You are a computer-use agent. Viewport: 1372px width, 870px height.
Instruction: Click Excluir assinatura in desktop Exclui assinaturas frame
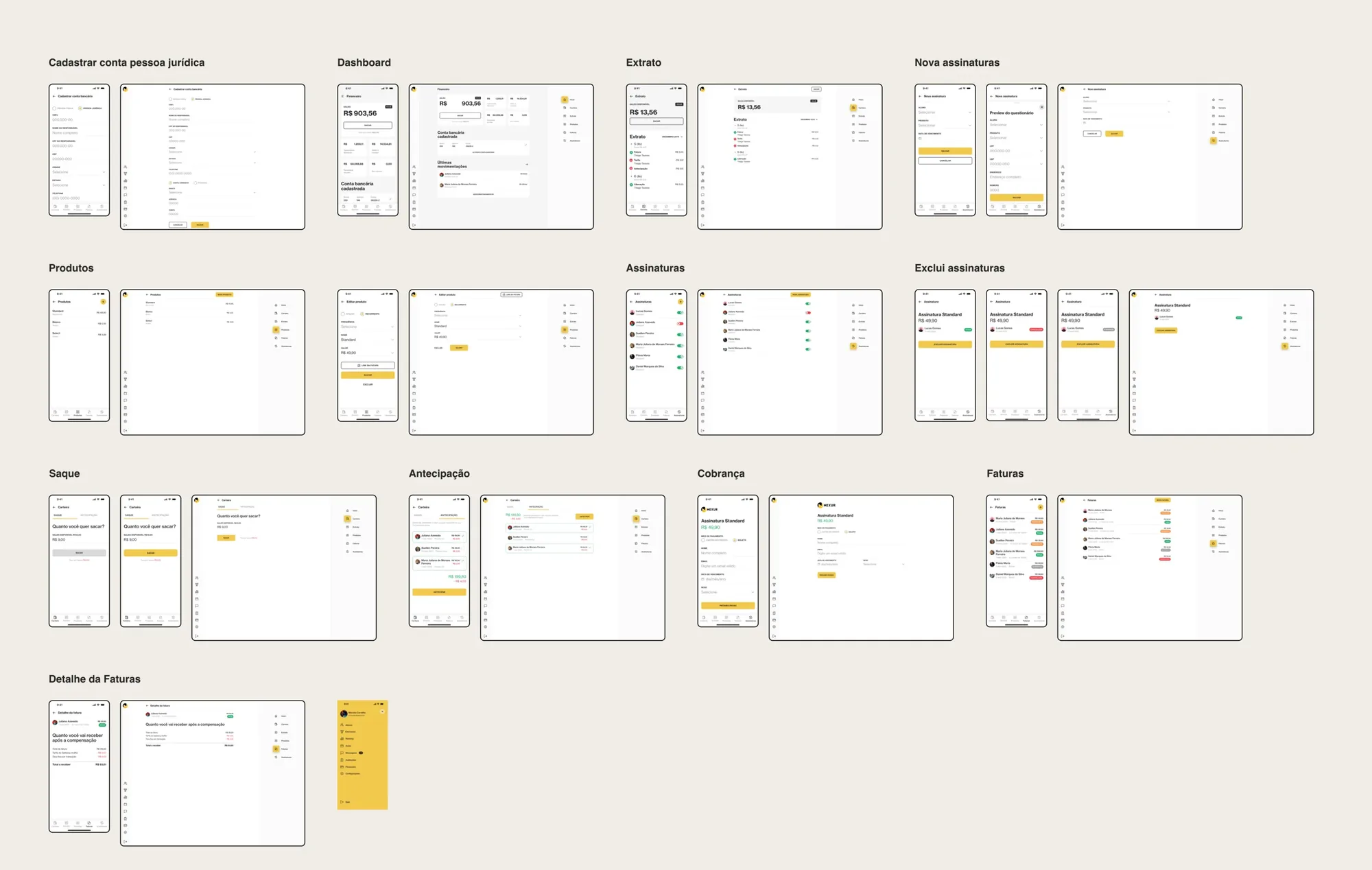tap(1166, 330)
